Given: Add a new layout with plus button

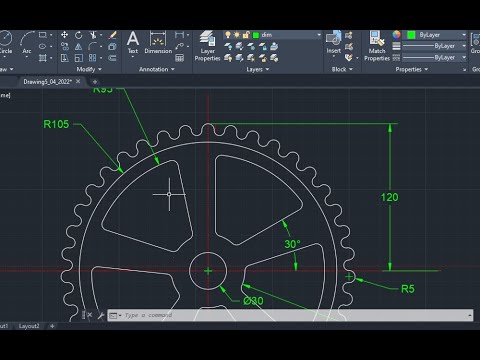Looking at the screenshot, I should tap(52, 326).
